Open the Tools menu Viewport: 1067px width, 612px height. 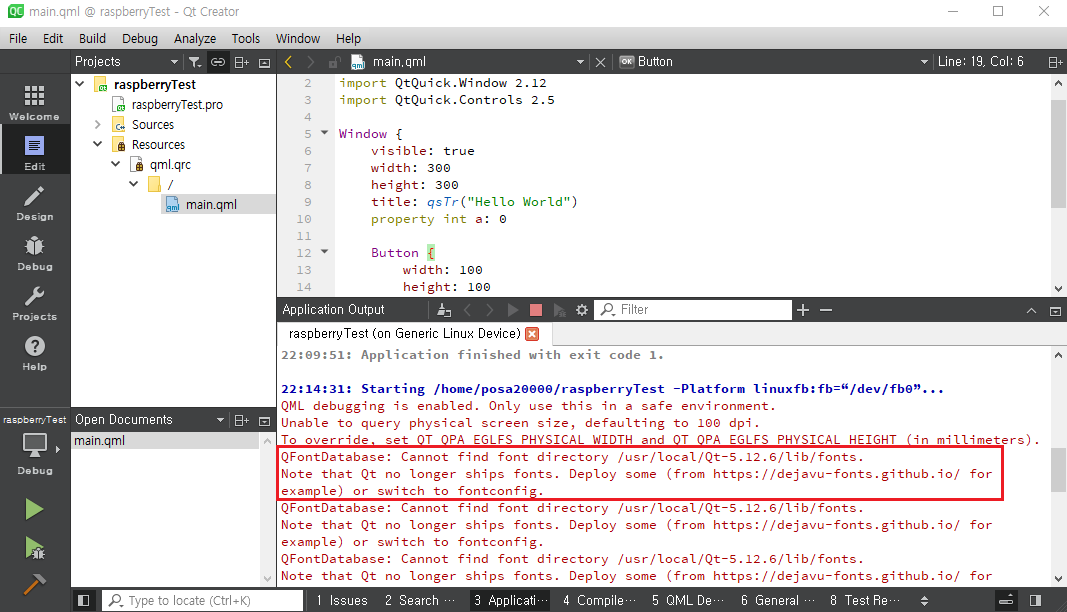pos(246,39)
